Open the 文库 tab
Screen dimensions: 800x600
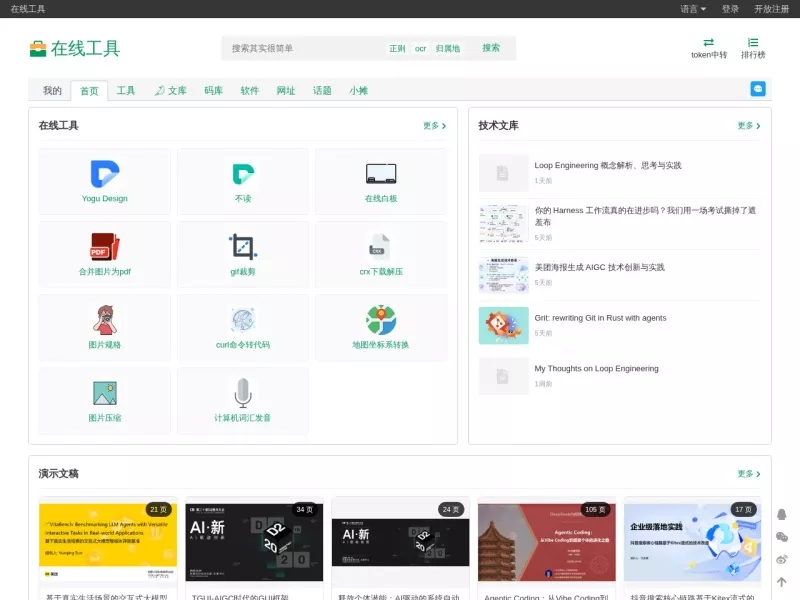pos(171,91)
